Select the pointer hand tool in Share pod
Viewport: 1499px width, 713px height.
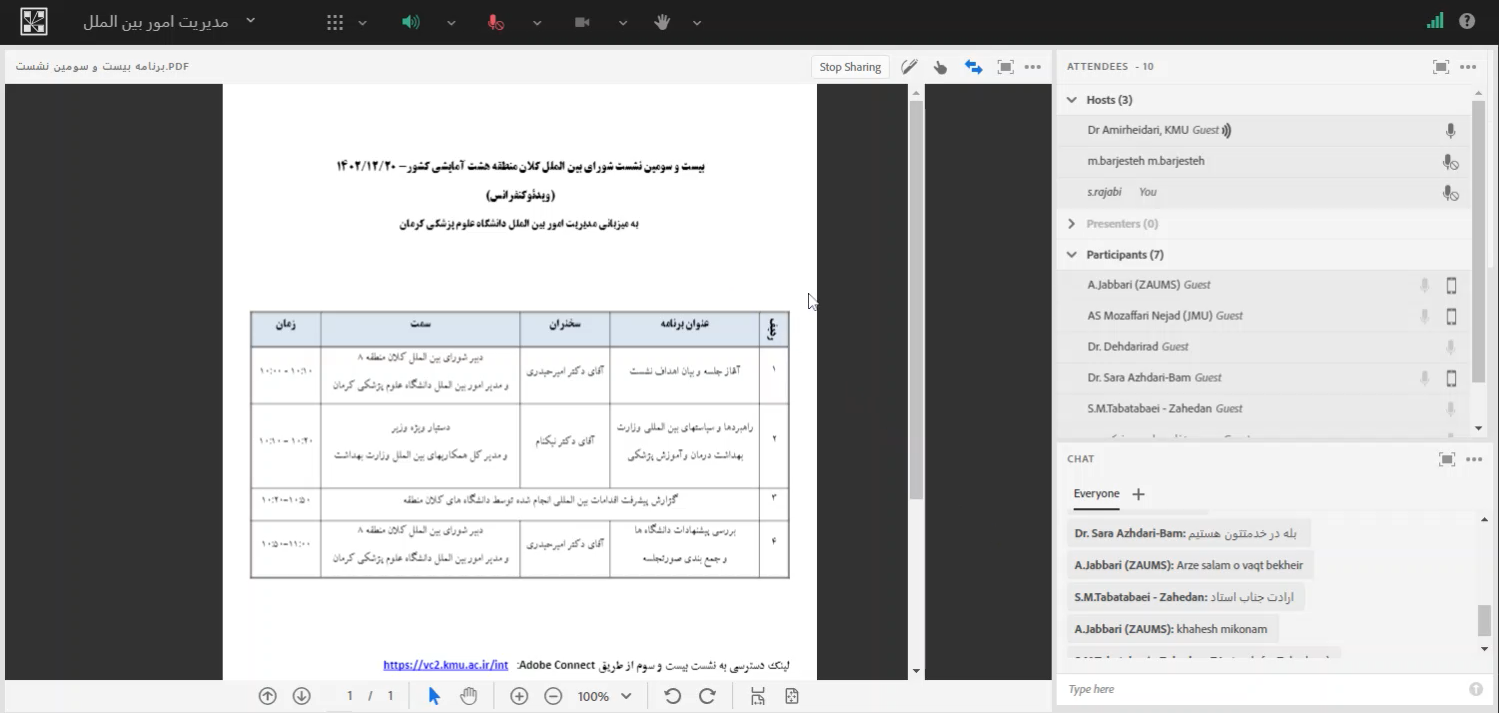940,67
